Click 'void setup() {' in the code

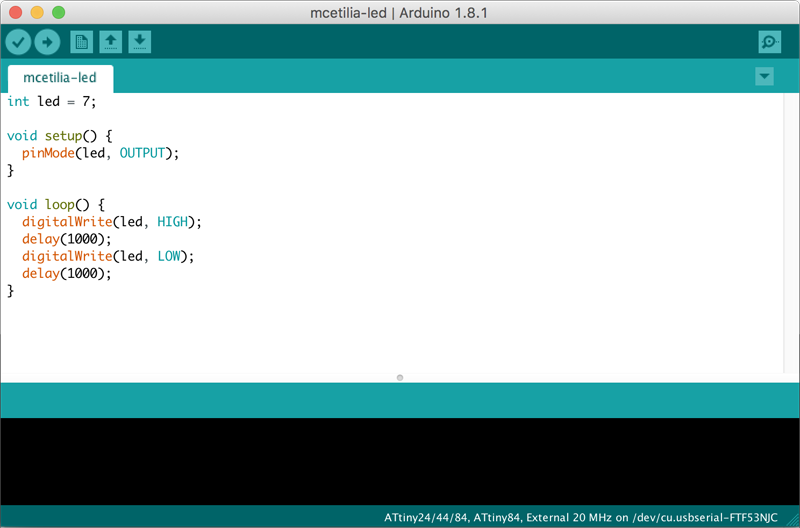(60, 136)
